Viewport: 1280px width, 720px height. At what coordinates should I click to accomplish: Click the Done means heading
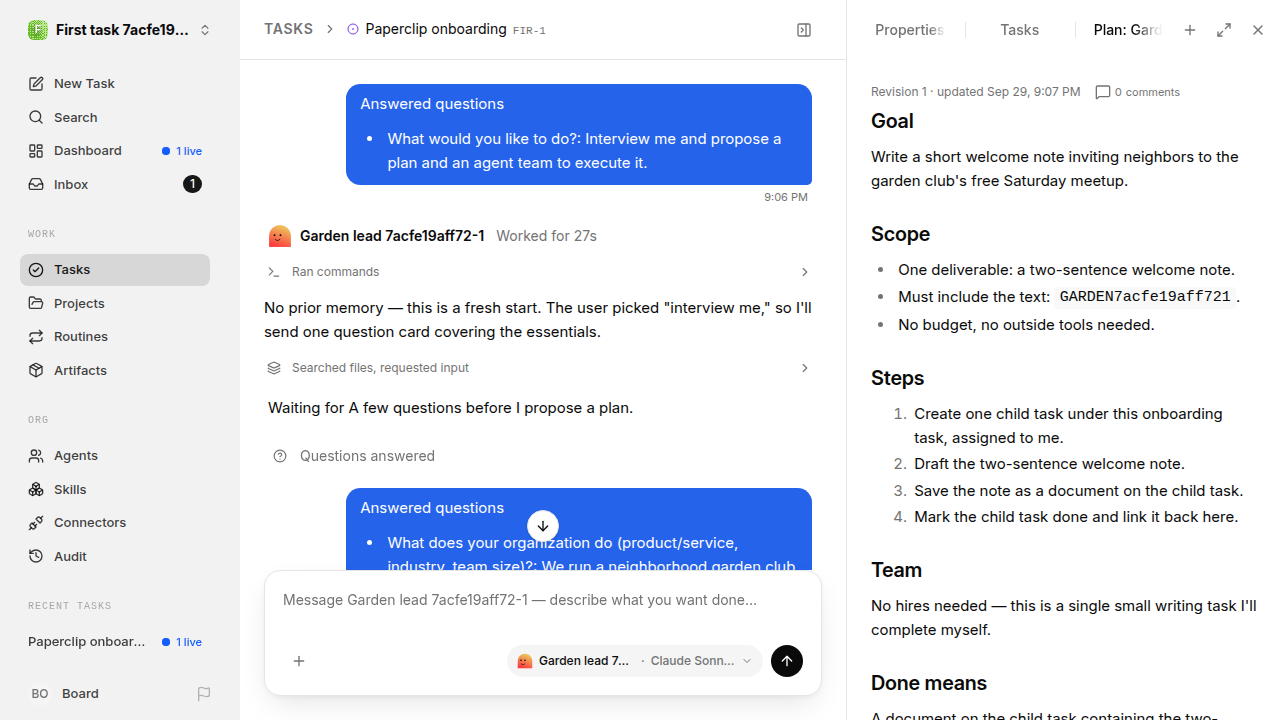929,683
